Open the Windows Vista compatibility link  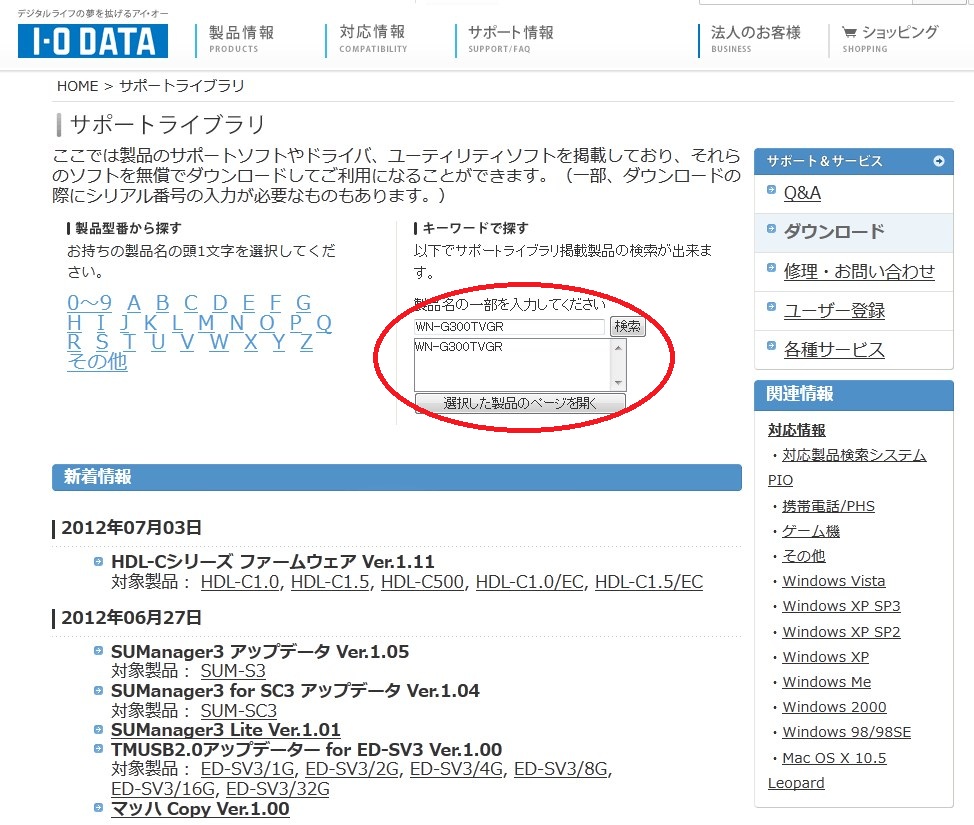point(833,581)
